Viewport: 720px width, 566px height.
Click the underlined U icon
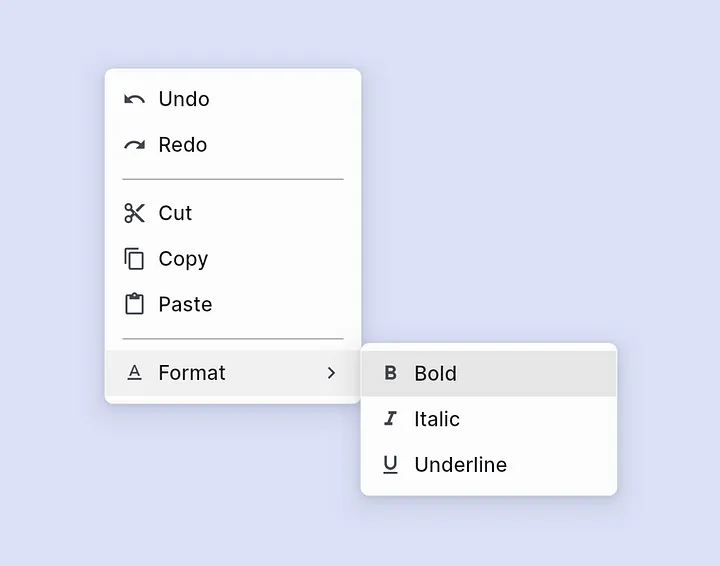tap(390, 465)
